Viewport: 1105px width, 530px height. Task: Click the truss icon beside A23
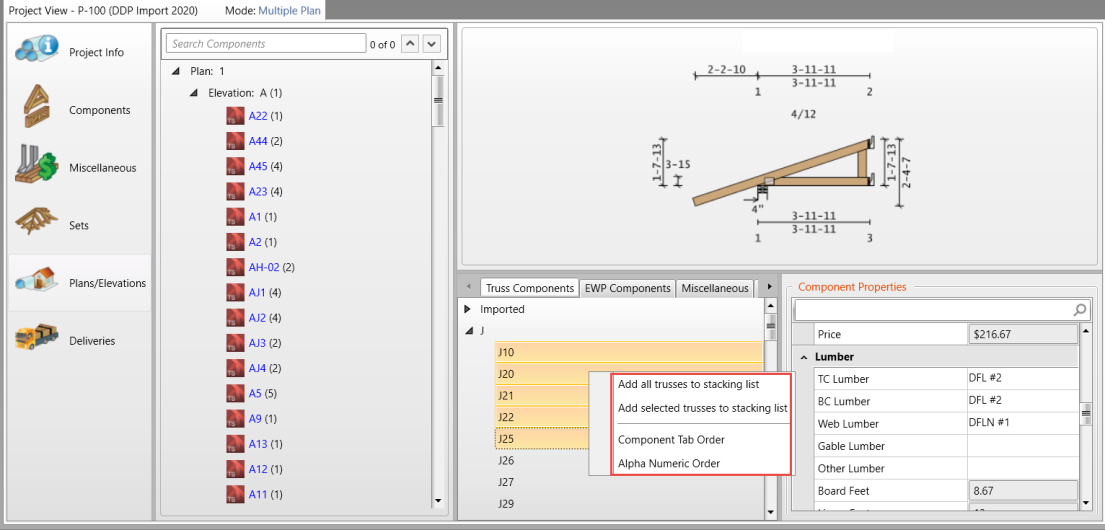click(x=235, y=191)
